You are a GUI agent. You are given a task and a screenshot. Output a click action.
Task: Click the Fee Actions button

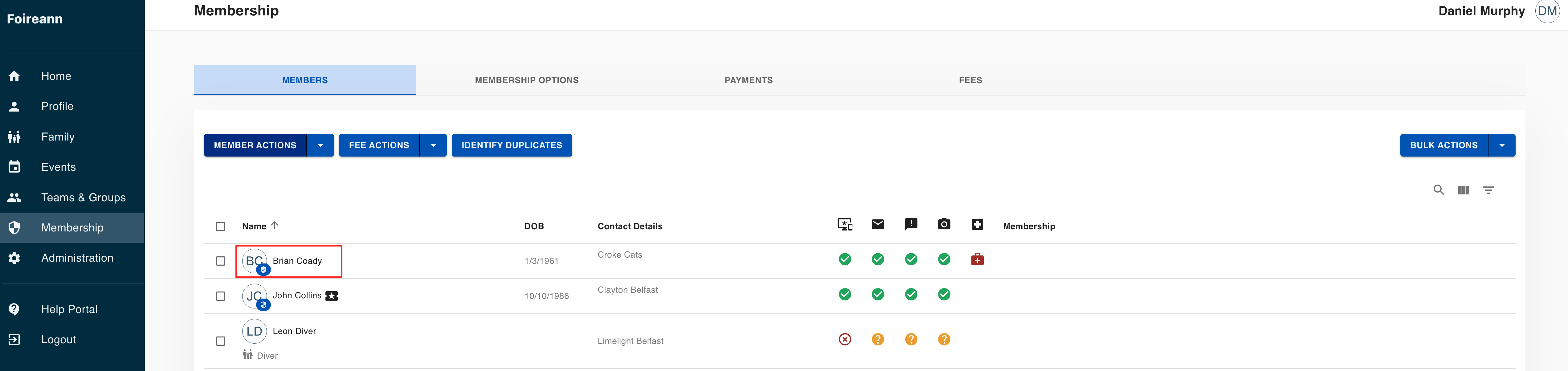tap(379, 145)
